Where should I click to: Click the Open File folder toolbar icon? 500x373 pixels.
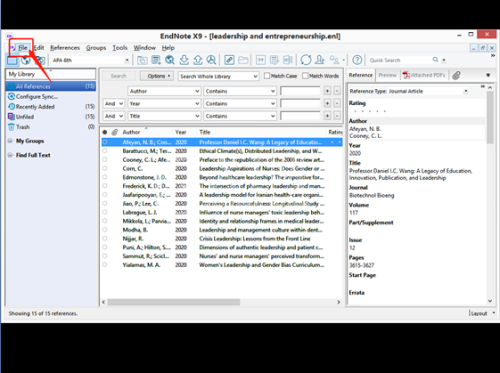coord(243,60)
